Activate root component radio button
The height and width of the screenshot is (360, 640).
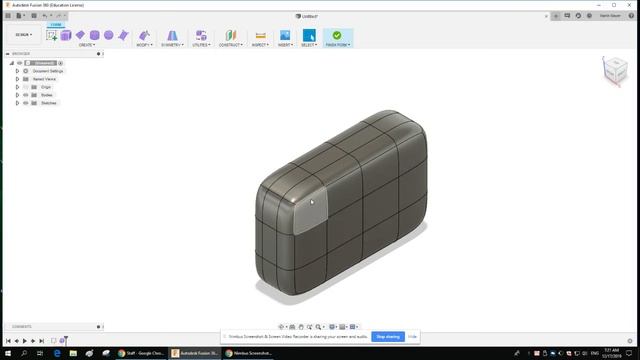point(60,63)
